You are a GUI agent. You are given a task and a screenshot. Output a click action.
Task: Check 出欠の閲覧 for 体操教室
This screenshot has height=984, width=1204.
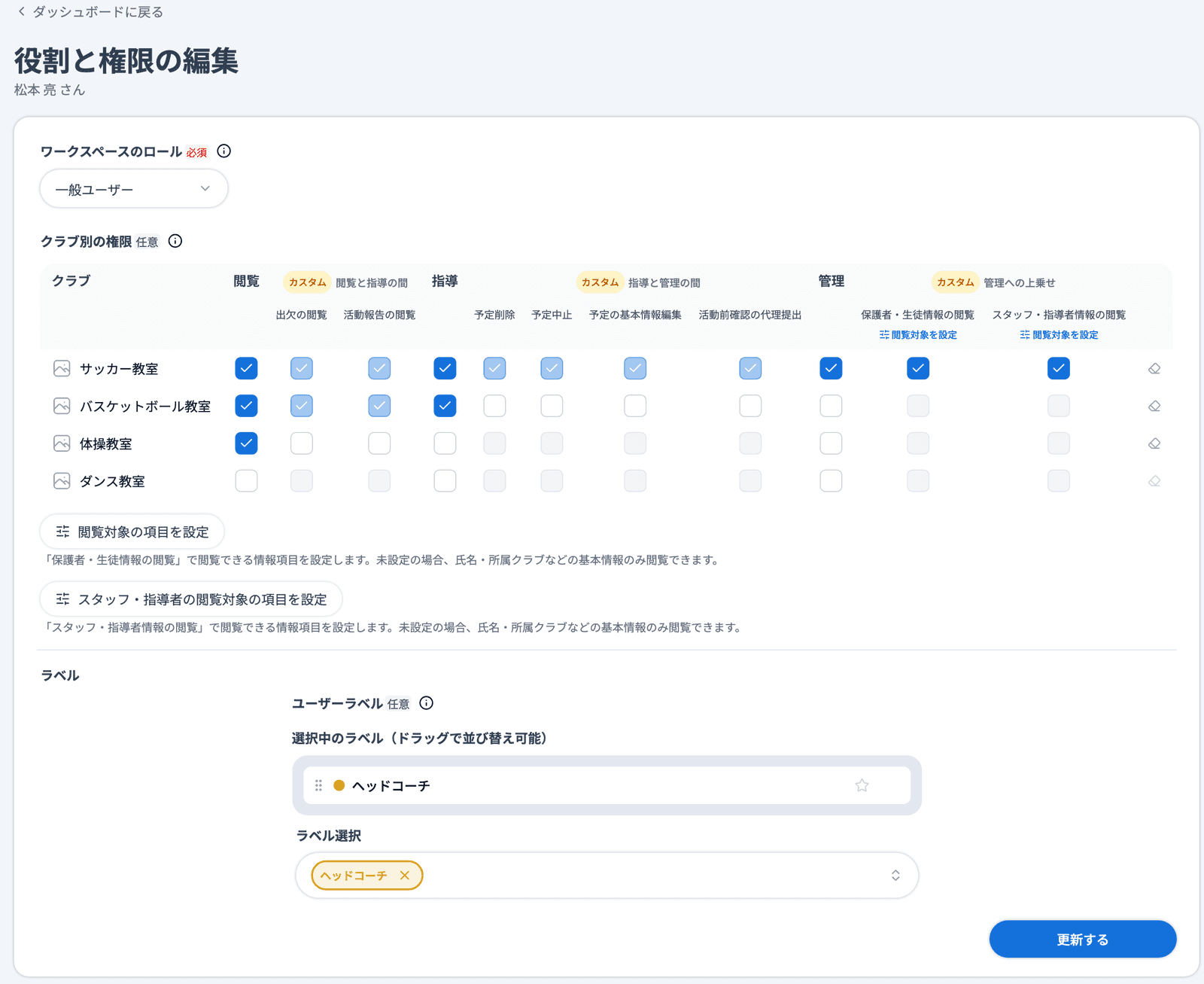click(x=302, y=443)
